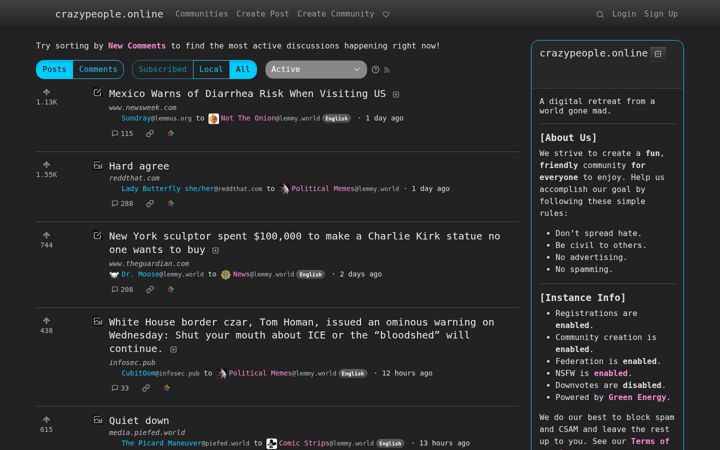Upvote the New York sculptor post
720x450 pixels.
[46, 235]
